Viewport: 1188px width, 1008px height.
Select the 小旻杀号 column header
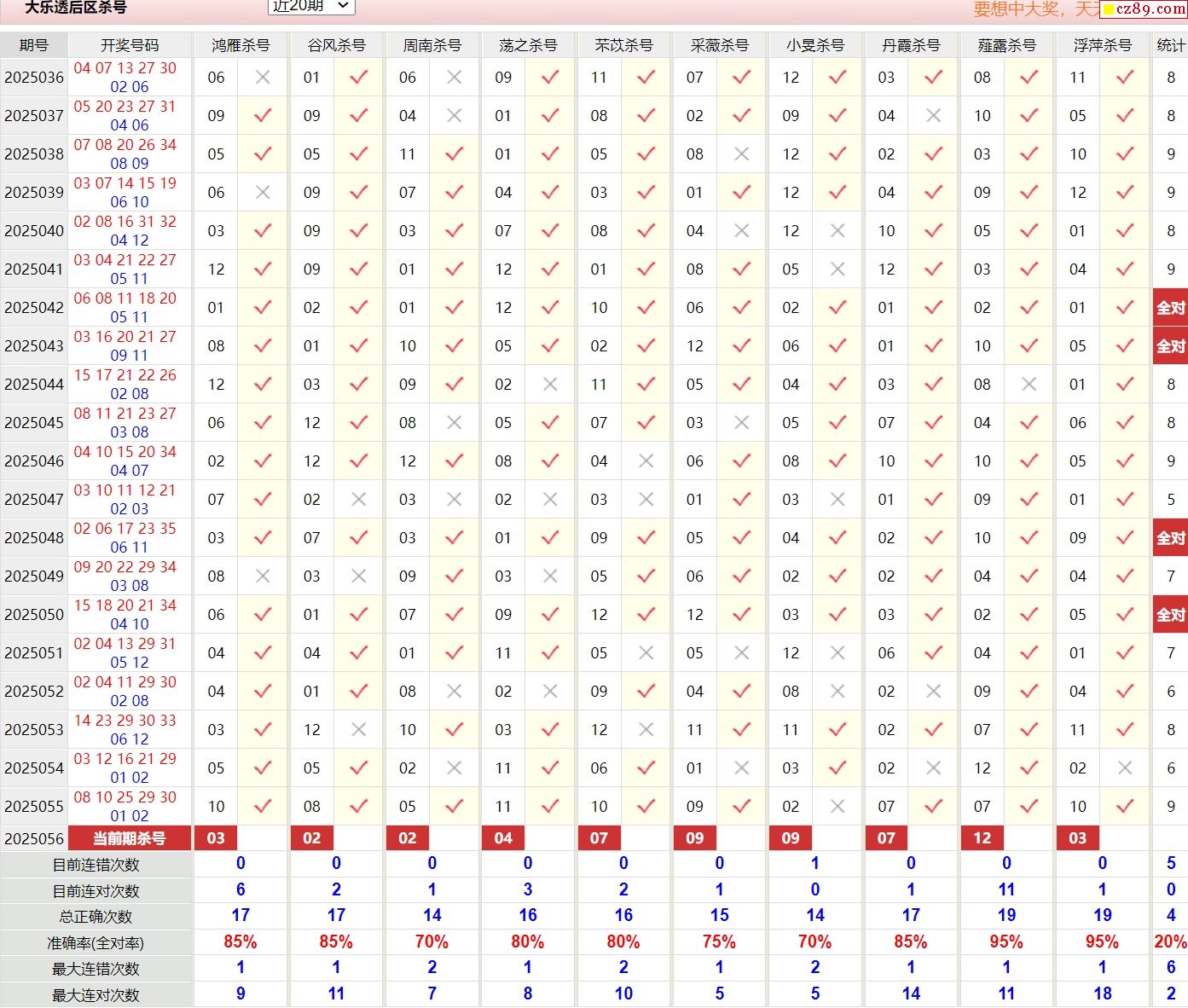point(815,45)
